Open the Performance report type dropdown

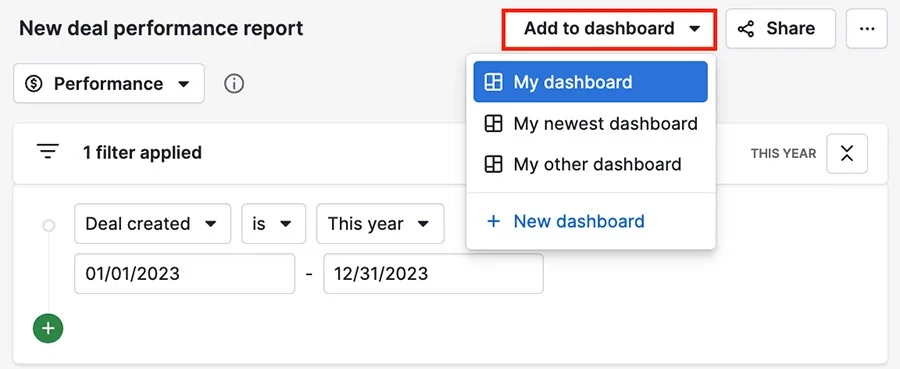(x=109, y=84)
